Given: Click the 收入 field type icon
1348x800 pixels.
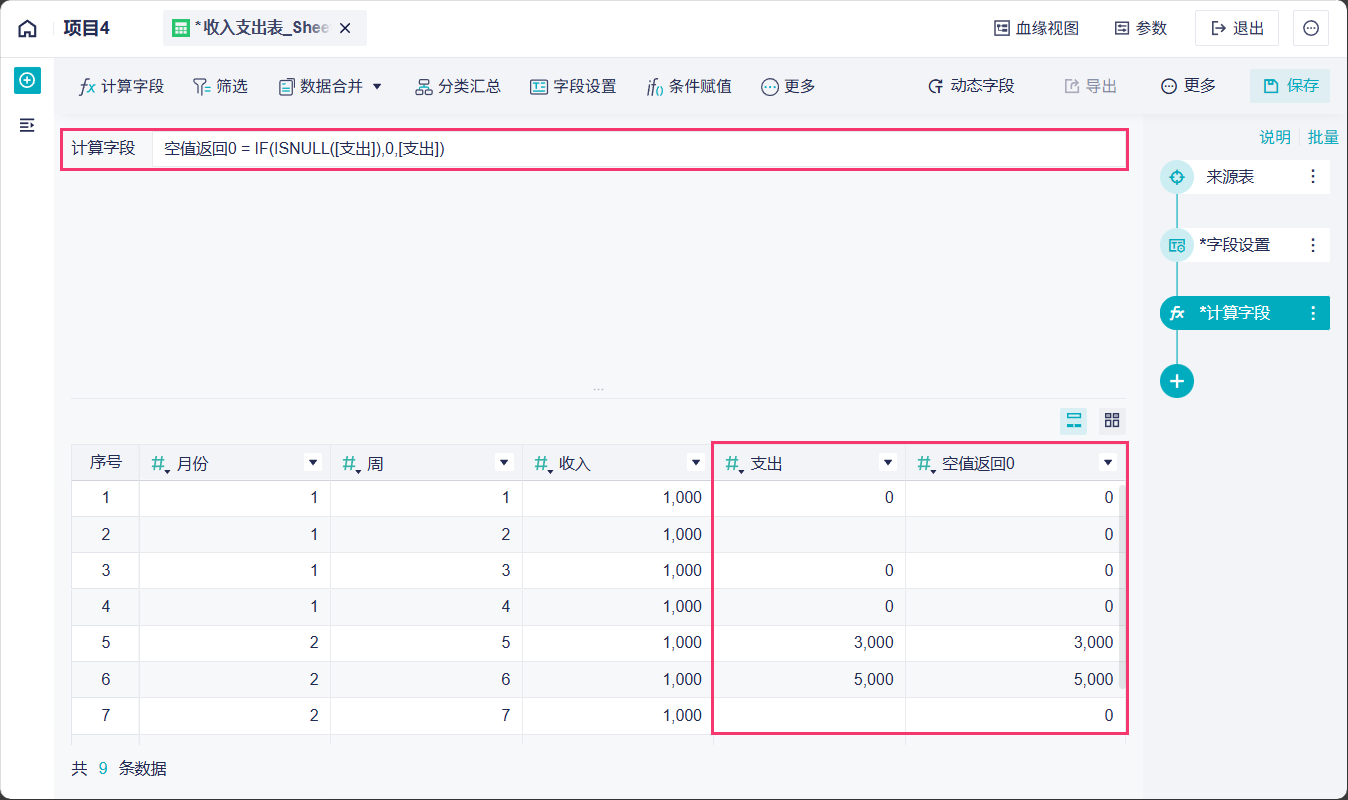Looking at the screenshot, I should 543,463.
